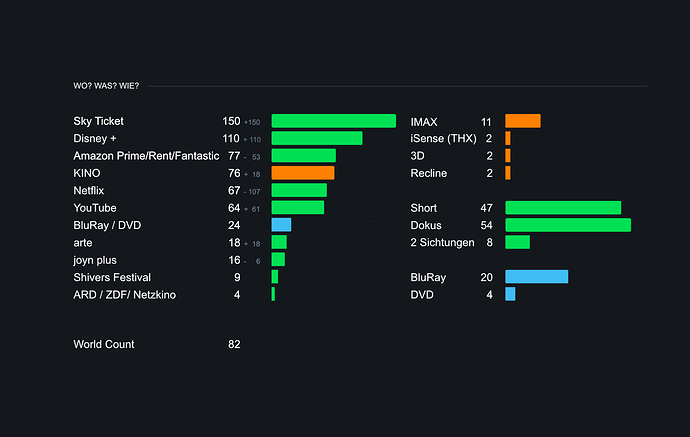
Task: Click the BluRay / DVD label
Action: (x=107, y=225)
